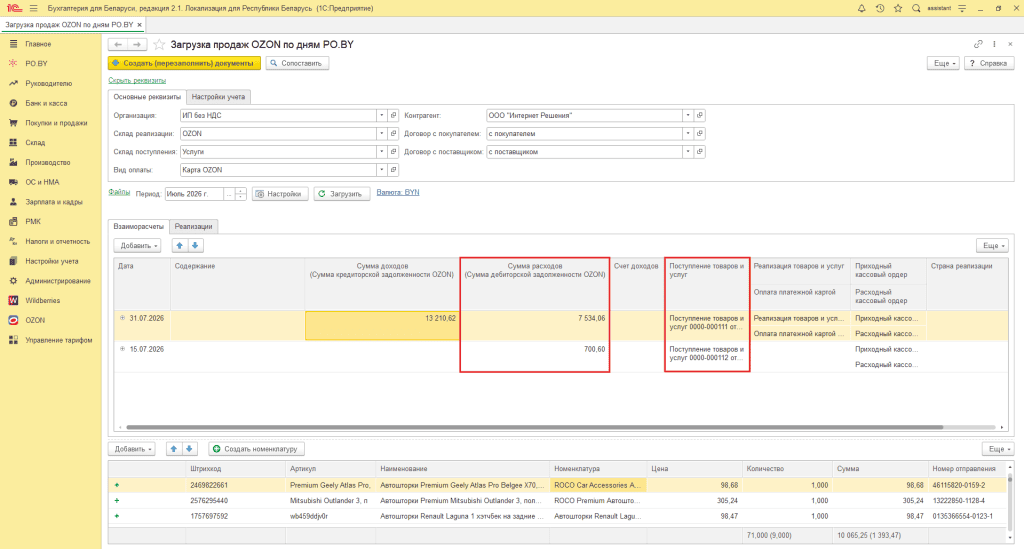
Task: Click Скрыть реквизиты link
Action: click(x=137, y=80)
